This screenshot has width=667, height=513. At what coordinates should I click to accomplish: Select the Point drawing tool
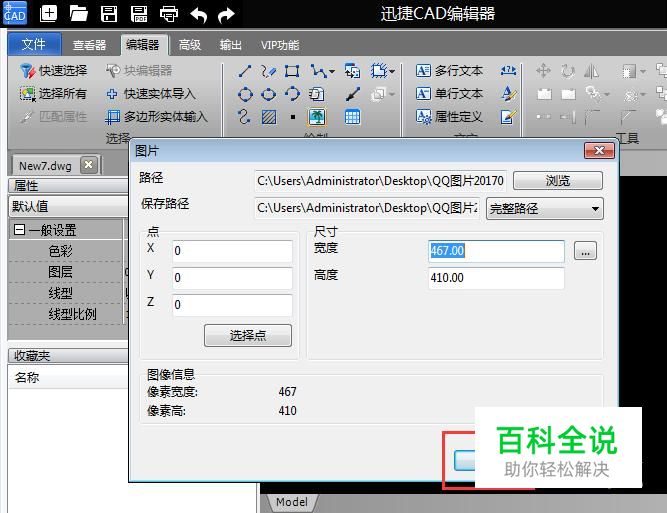click(x=293, y=117)
